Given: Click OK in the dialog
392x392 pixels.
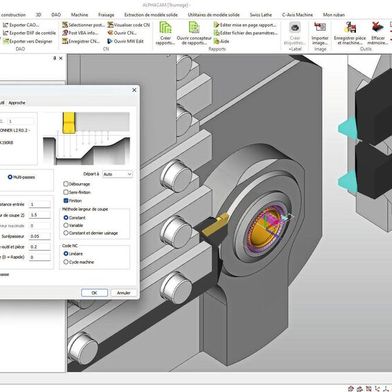Looking at the screenshot, I should tap(94, 293).
